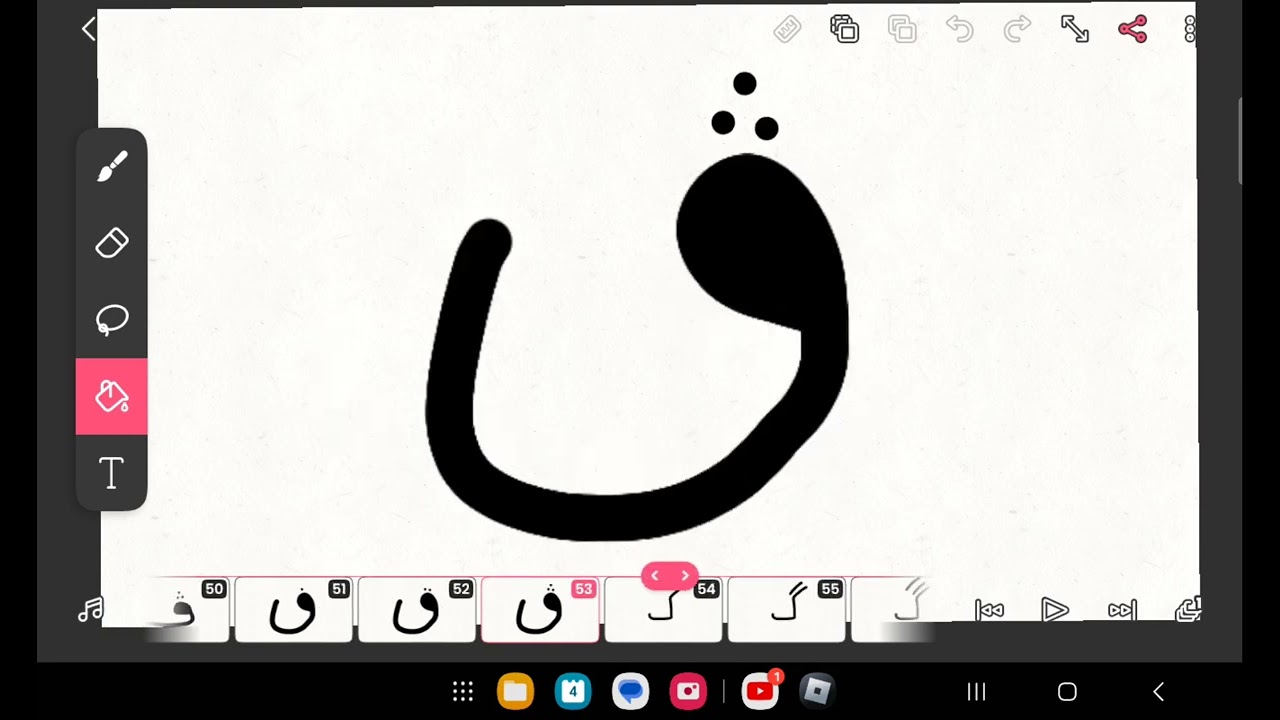The width and height of the screenshot is (1280, 720).
Task: Share the animation with the red share icon
Action: click(1133, 30)
